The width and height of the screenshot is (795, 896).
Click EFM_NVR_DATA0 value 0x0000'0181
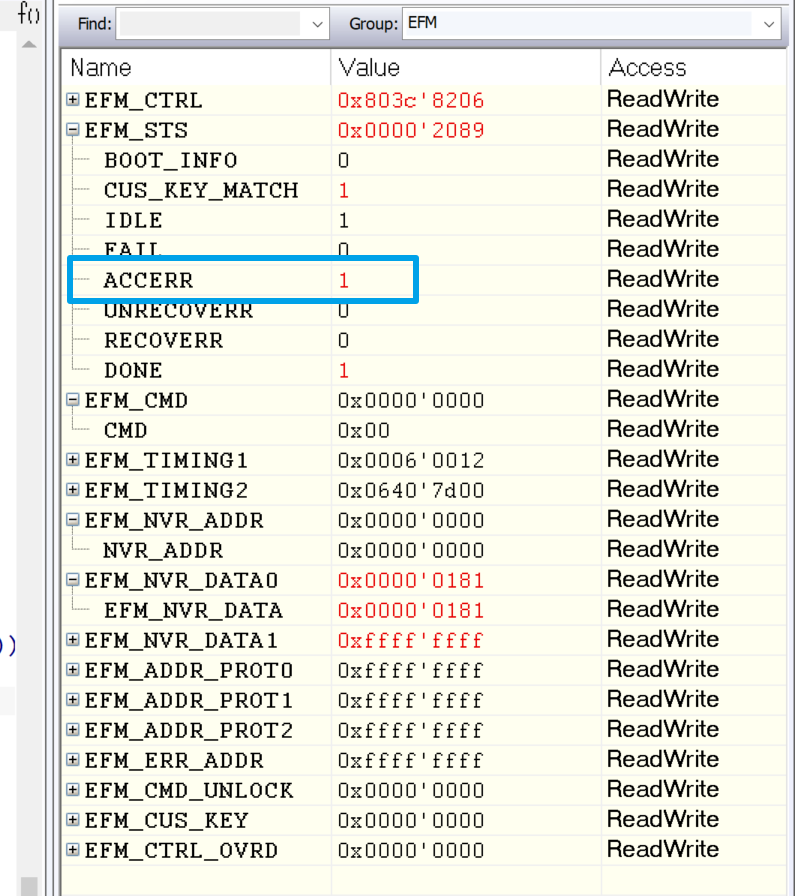[411, 580]
